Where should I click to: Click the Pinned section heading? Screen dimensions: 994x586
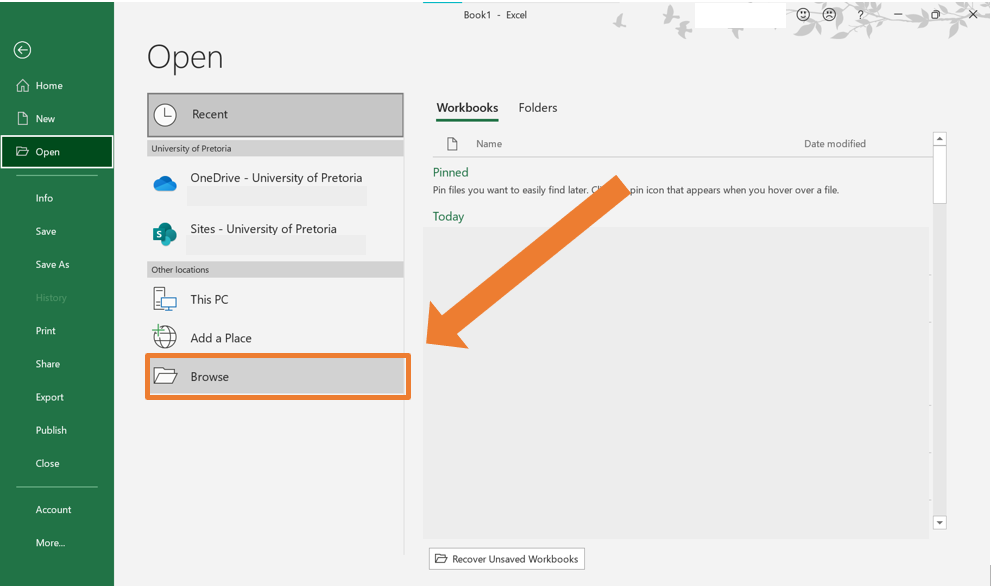(451, 173)
